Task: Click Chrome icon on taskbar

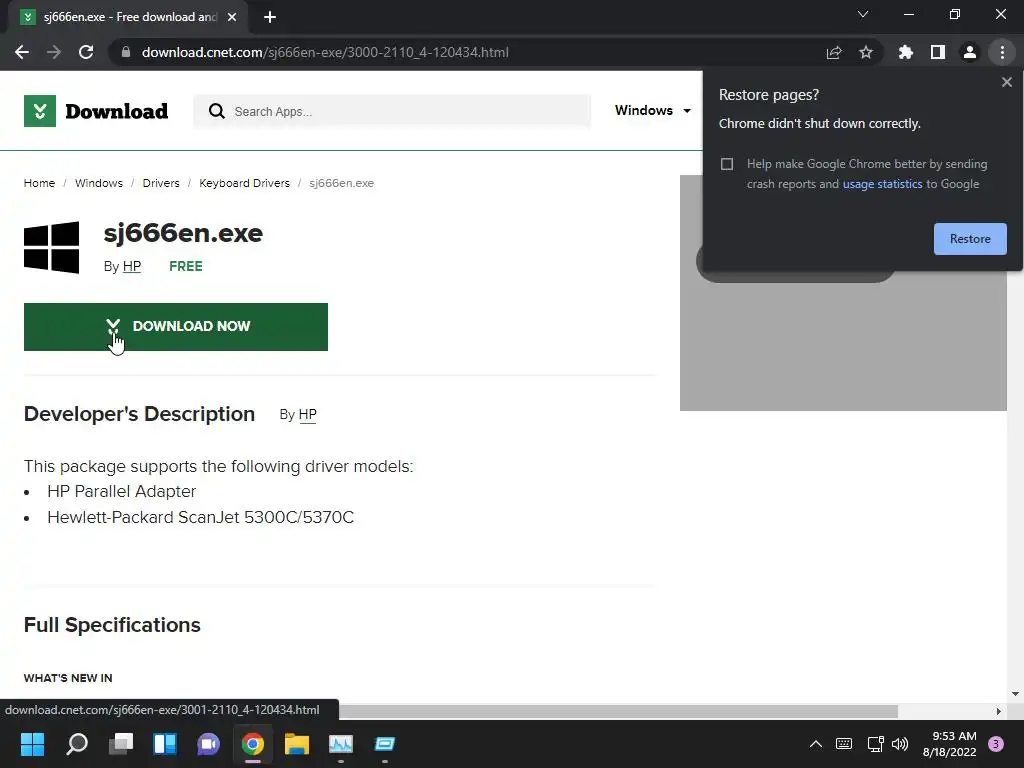Action: [x=253, y=744]
